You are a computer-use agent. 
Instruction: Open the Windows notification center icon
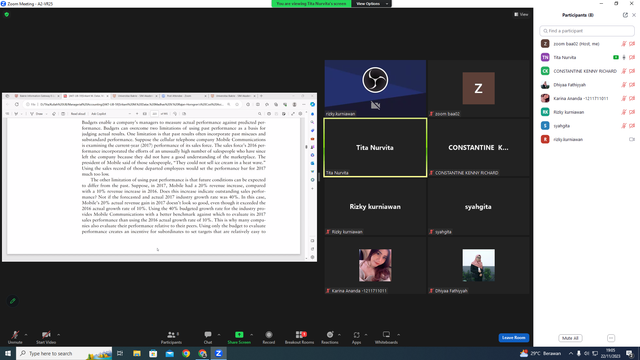point(629,353)
